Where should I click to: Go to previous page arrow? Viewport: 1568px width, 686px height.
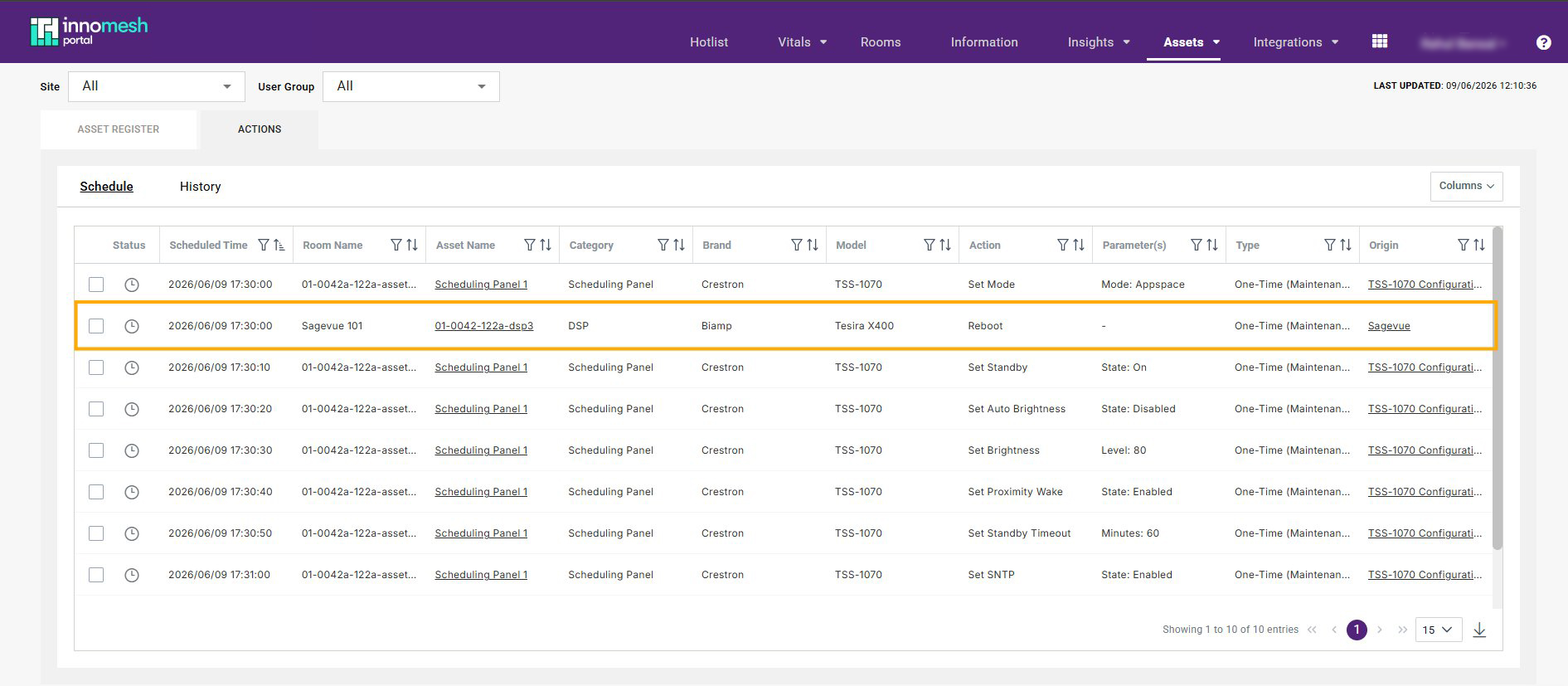point(1334,630)
